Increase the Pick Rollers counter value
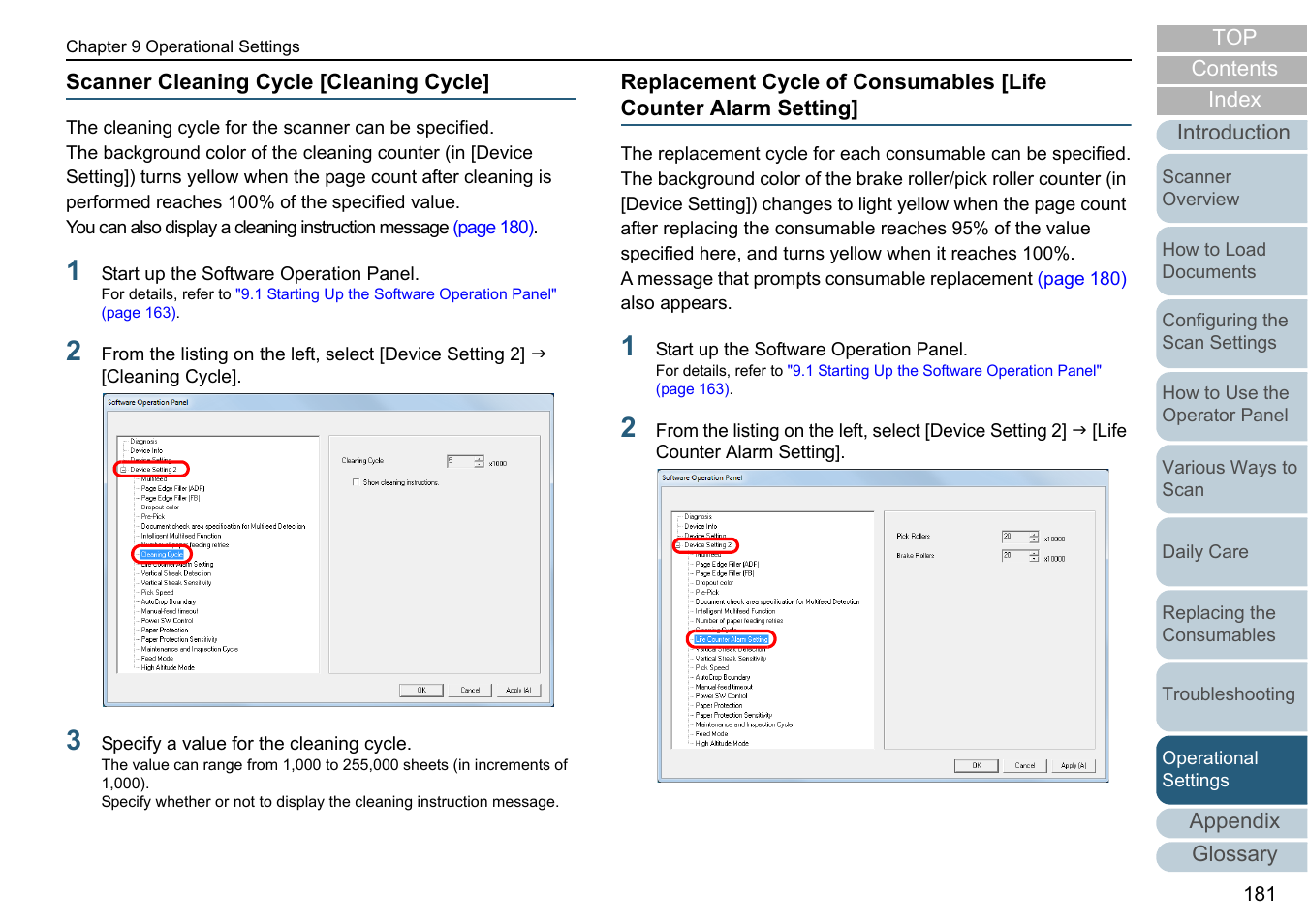Screen dimensions: 1308x924 pos(1034,534)
